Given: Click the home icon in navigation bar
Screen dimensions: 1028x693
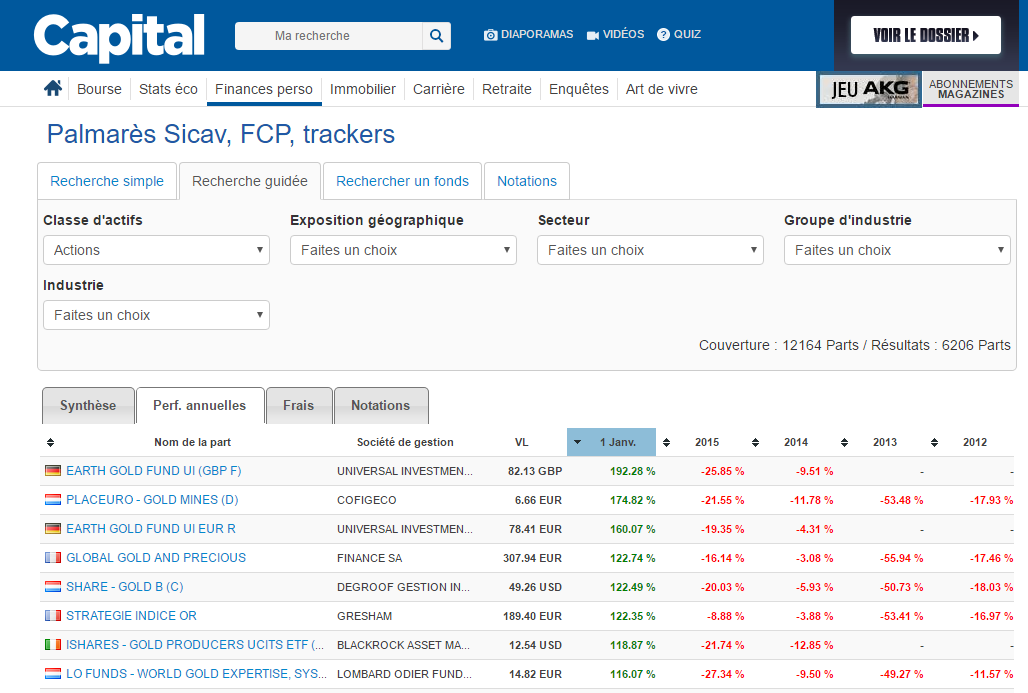Looking at the screenshot, I should pos(53,88).
